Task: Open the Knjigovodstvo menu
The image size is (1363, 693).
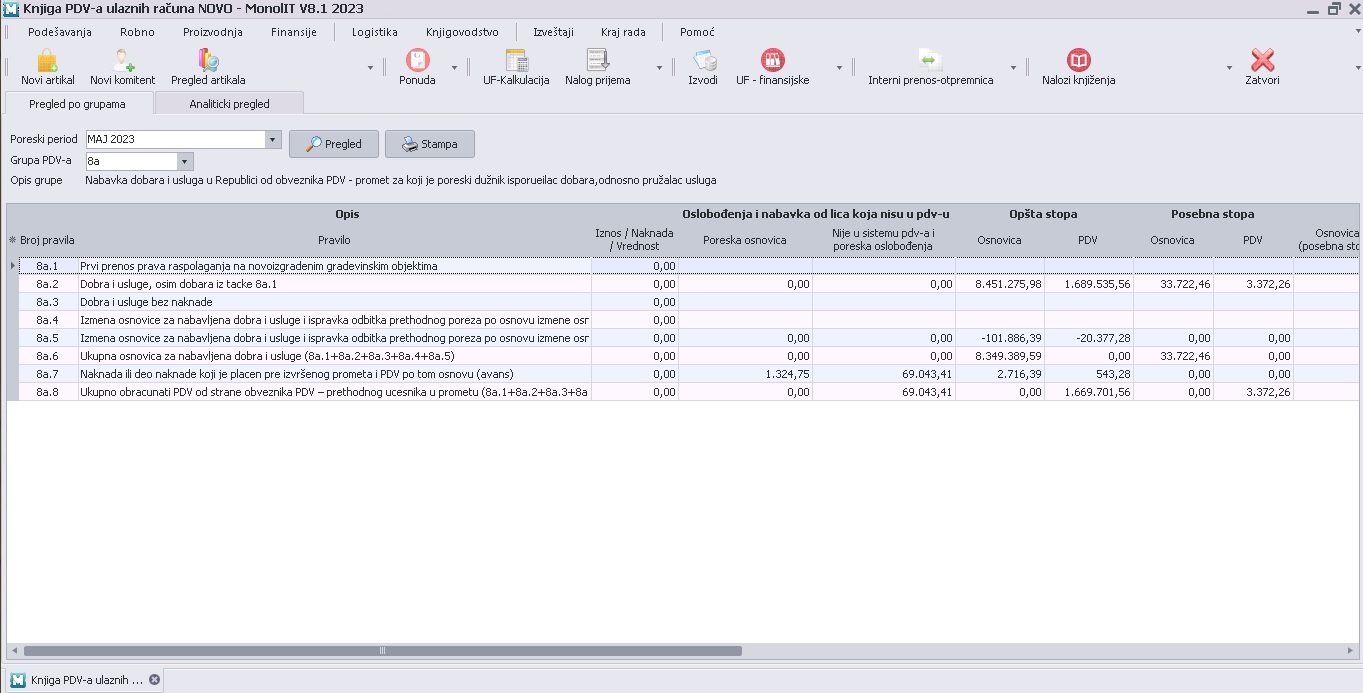Action: tap(462, 32)
